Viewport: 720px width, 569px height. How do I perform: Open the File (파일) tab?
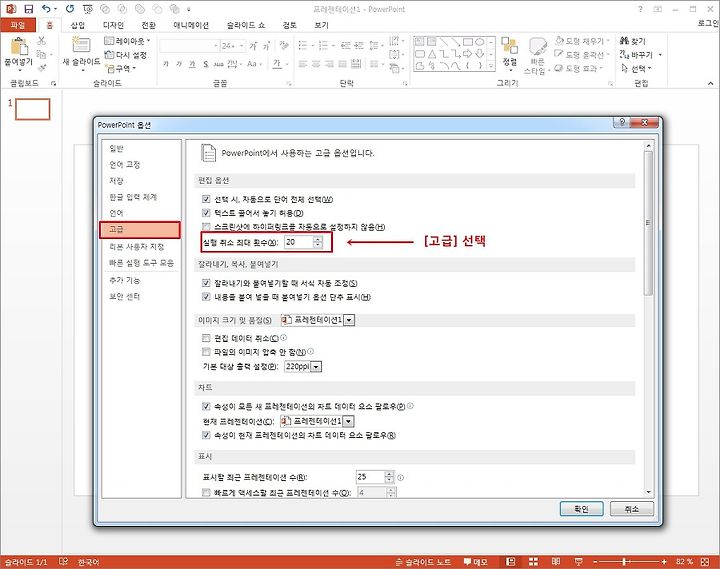point(17,25)
